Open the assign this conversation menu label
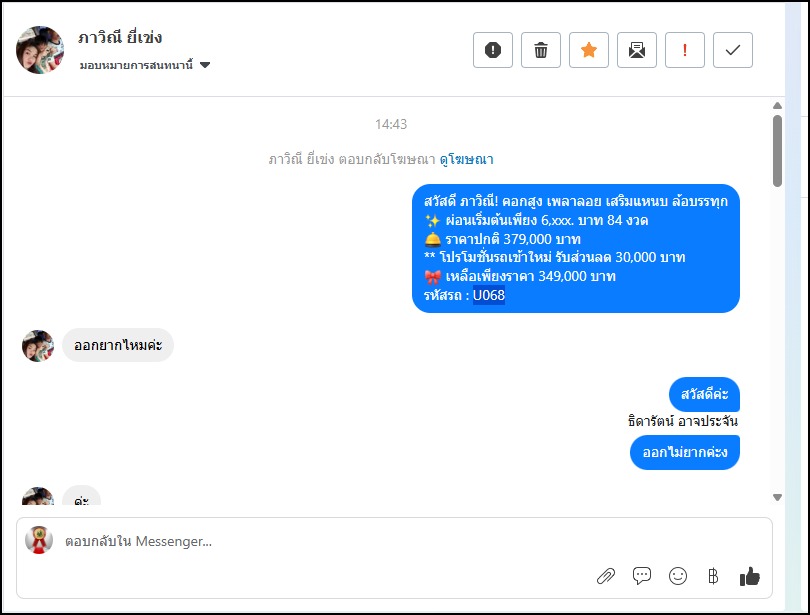 click(136, 65)
